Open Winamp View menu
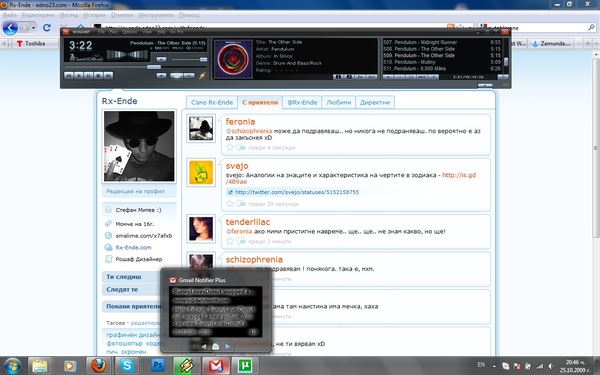 click(x=147, y=32)
